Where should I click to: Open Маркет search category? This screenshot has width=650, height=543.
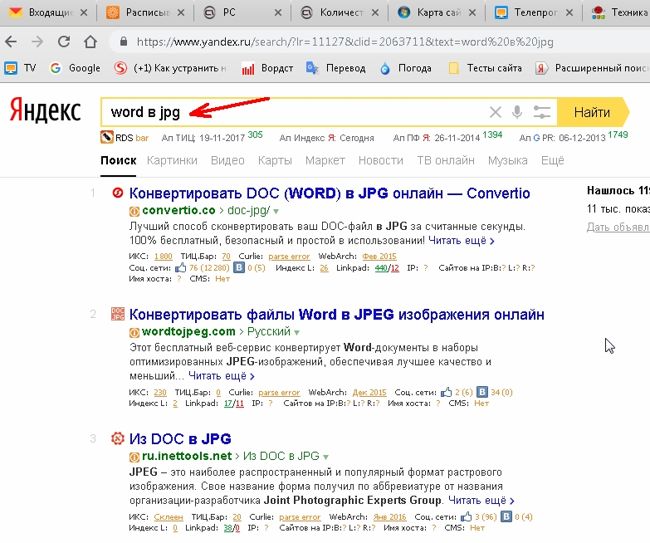pos(325,160)
